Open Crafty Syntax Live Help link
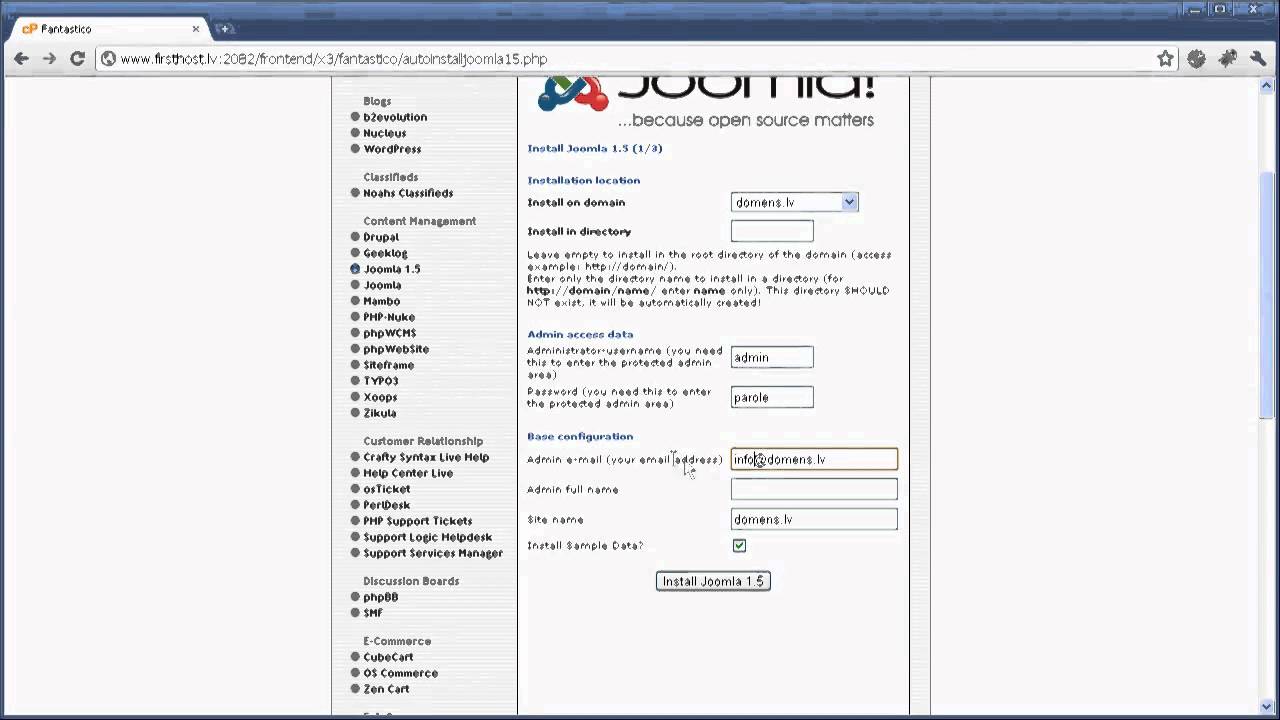 (x=426, y=457)
